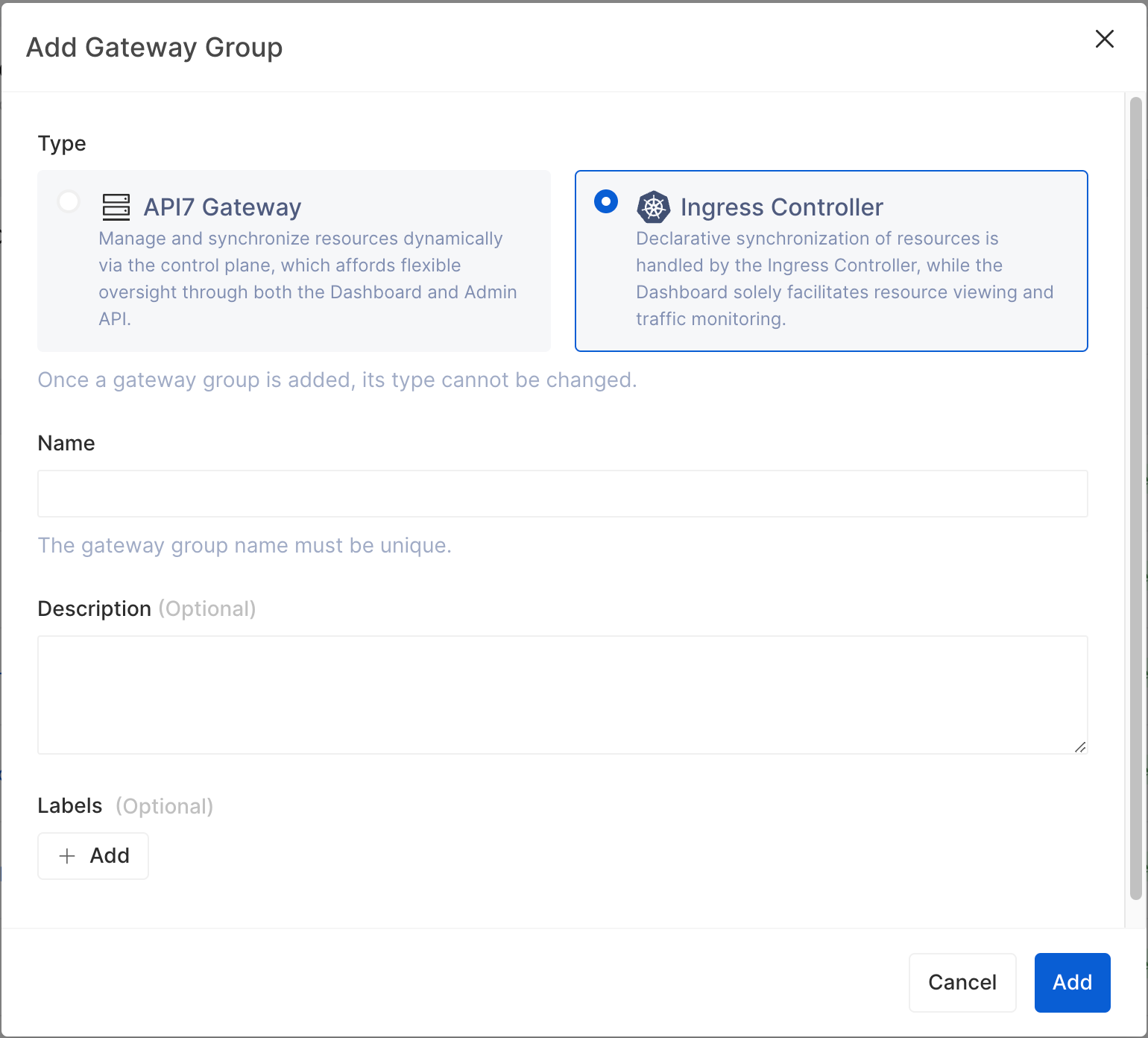Focus the Description text area

[x=563, y=695]
